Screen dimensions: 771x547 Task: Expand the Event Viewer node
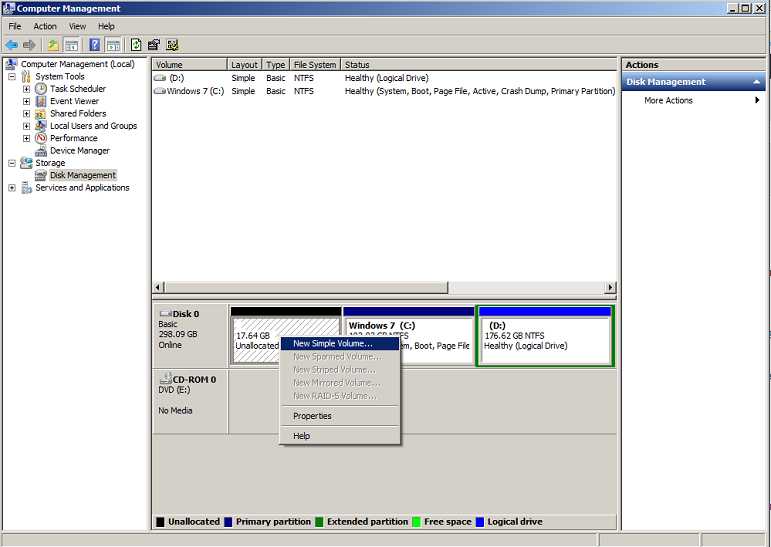click(x=27, y=101)
